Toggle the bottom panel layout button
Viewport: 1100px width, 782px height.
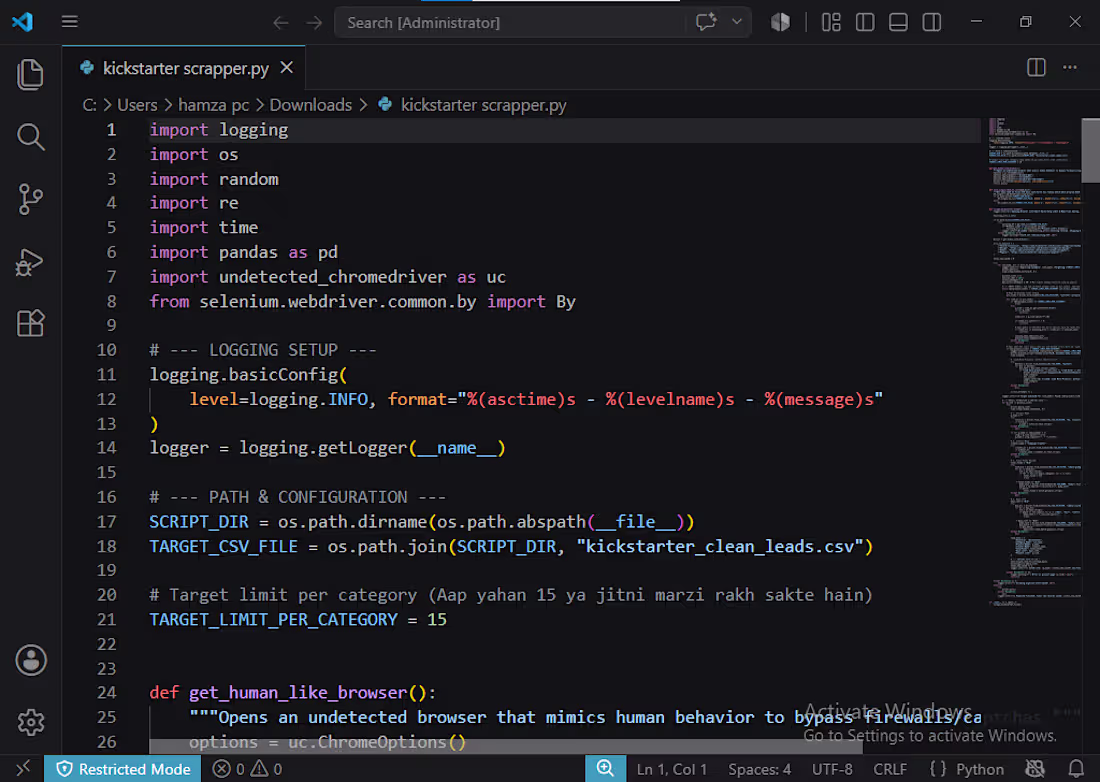coord(898,22)
